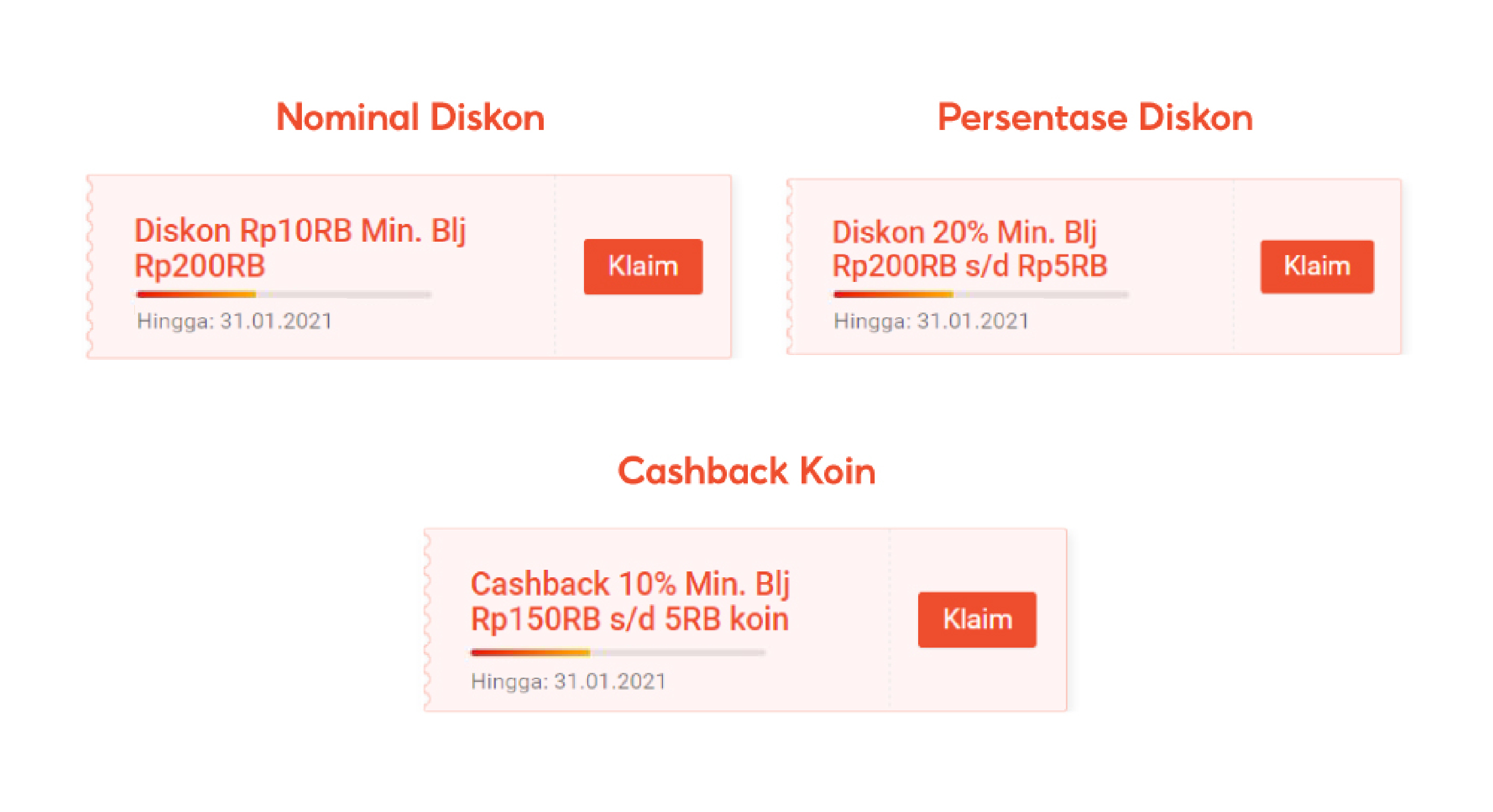This screenshot has height=812, width=1493.
Task: Click Klaim on the Diskon Rp10RB voucher
Action: point(643,266)
